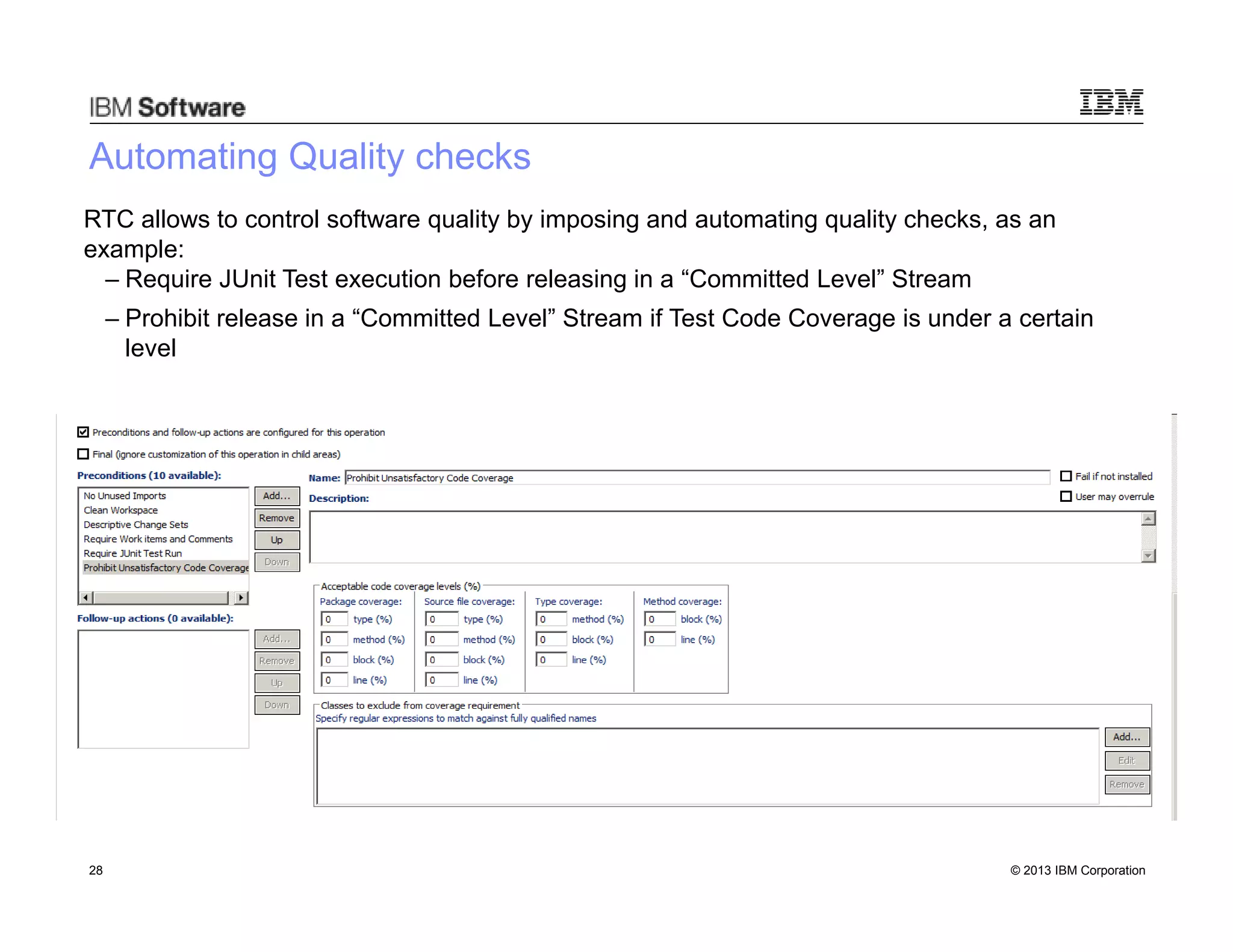The image size is (1233, 952).
Task: Click the classes-to-exclude regular expressions list
Action: (x=708, y=767)
